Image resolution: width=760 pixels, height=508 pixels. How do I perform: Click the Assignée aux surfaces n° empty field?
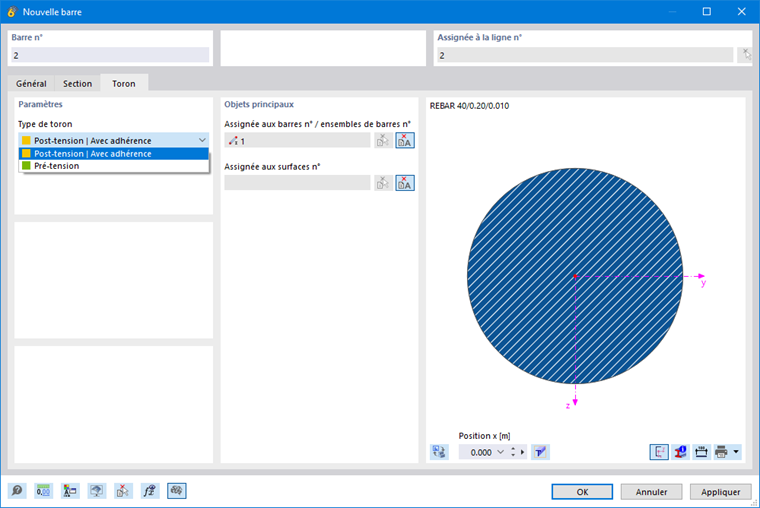tap(297, 183)
